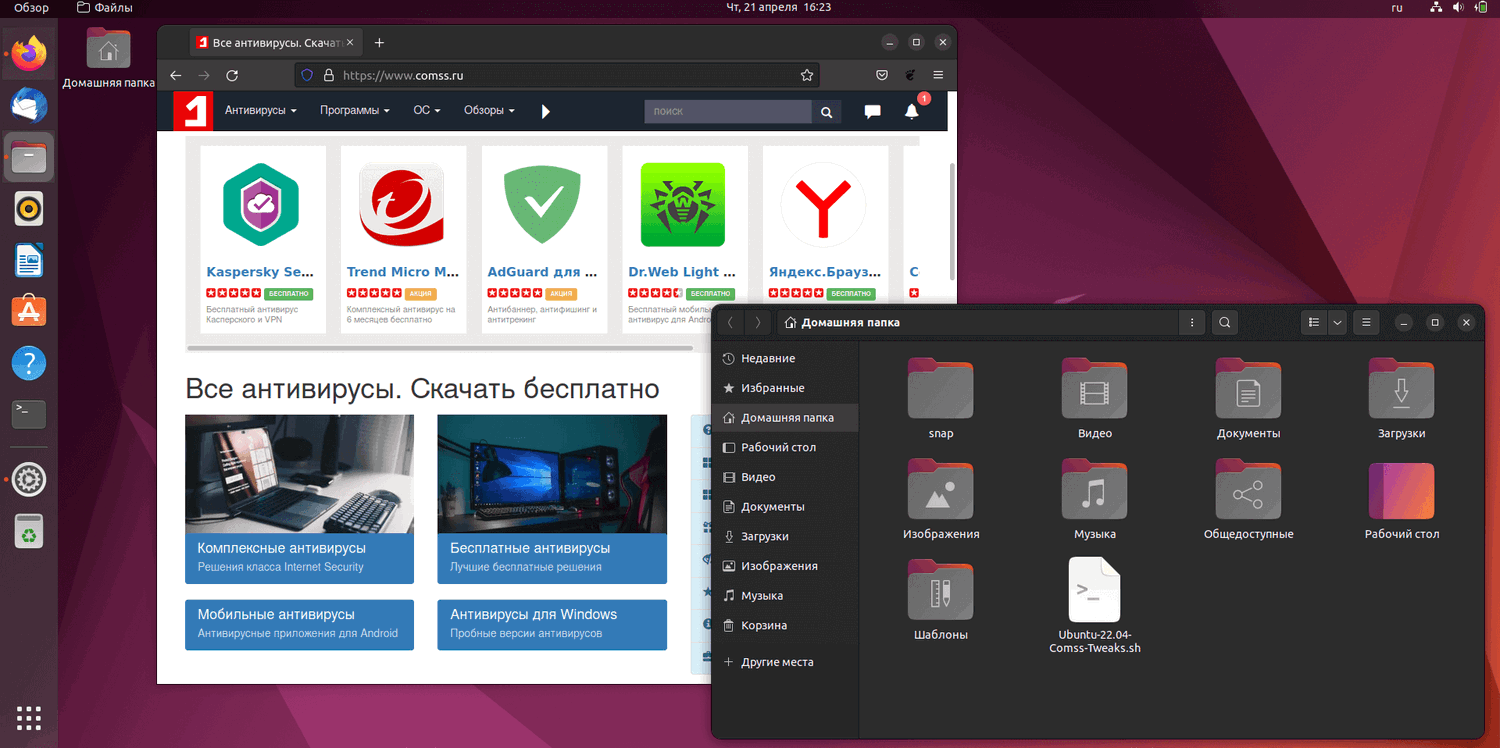
Task: Select the Общедоступные folder
Action: [1249, 498]
